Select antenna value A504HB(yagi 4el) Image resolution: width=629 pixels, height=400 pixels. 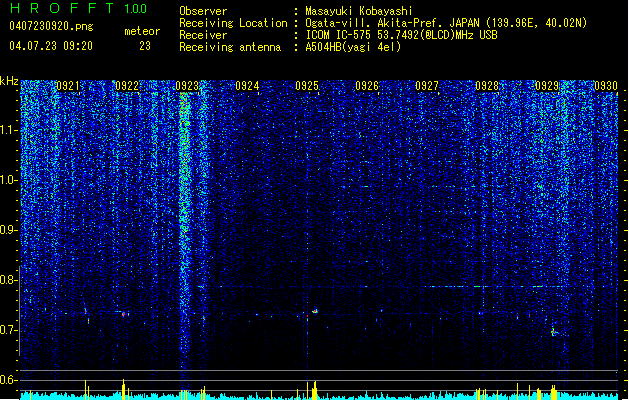click(x=353, y=47)
